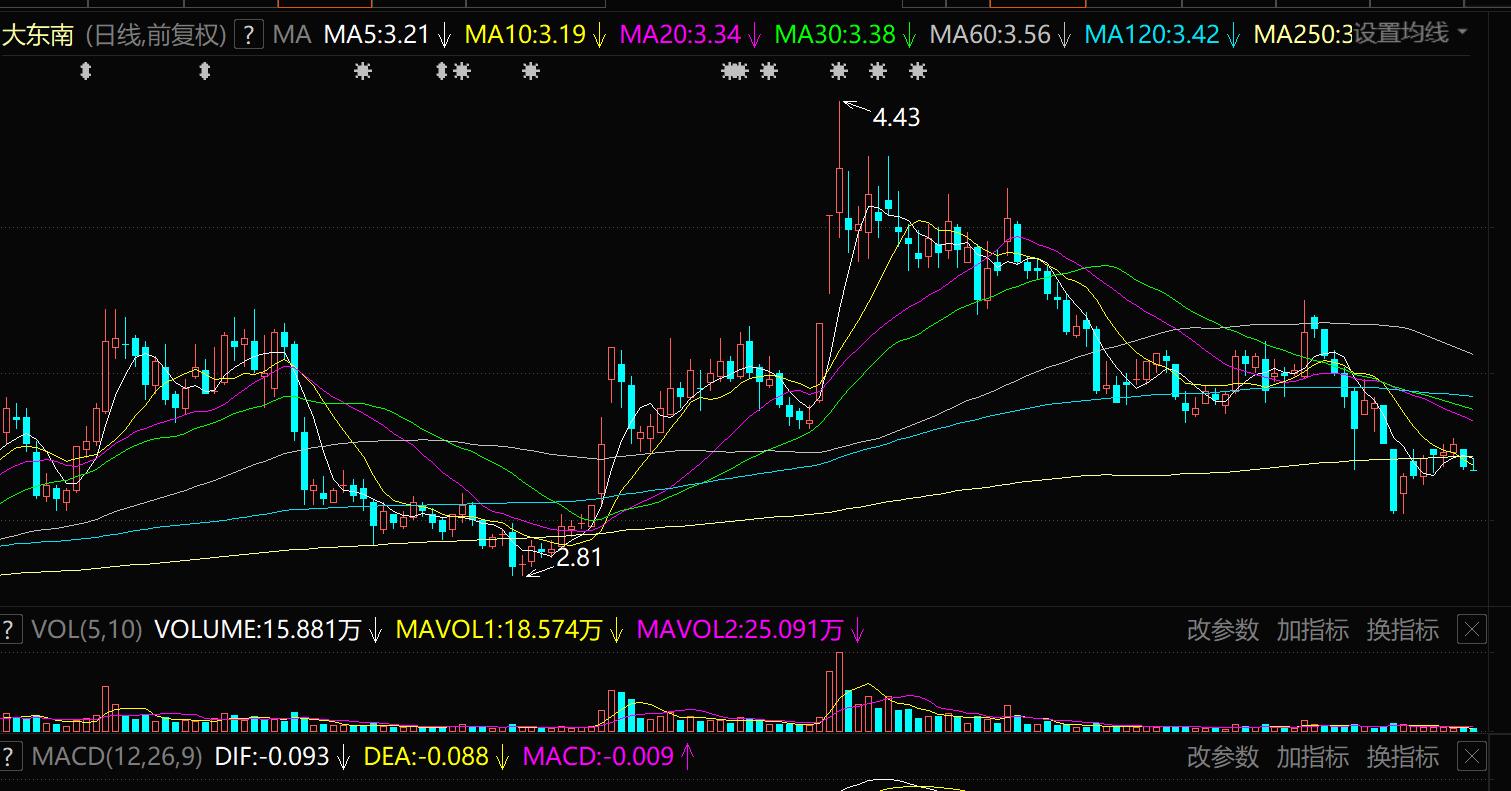Click 换指标 in the MACD panel
This screenshot has width=1511, height=791.
(1402, 757)
